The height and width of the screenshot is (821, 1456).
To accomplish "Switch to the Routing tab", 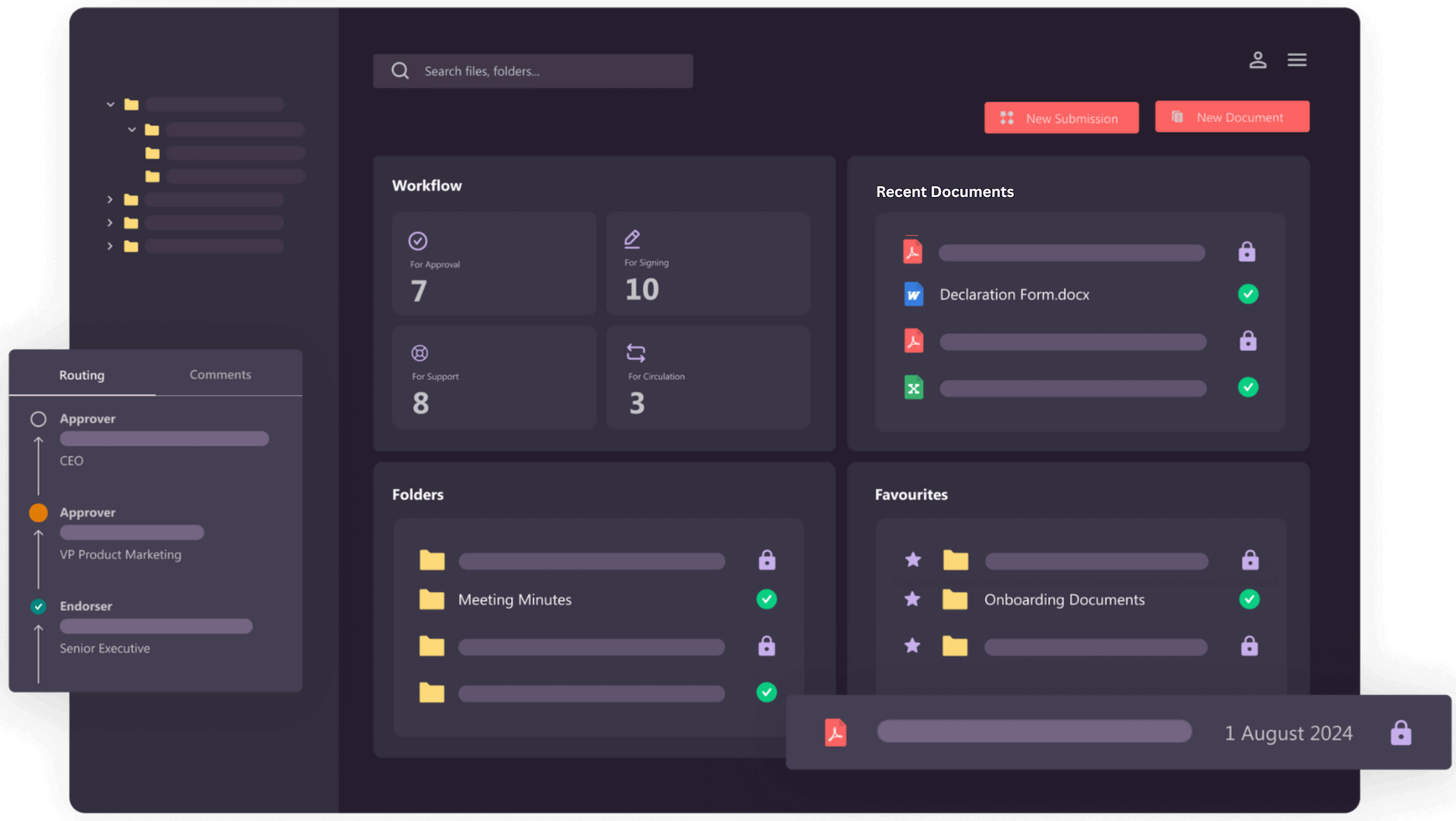I will 82,375.
